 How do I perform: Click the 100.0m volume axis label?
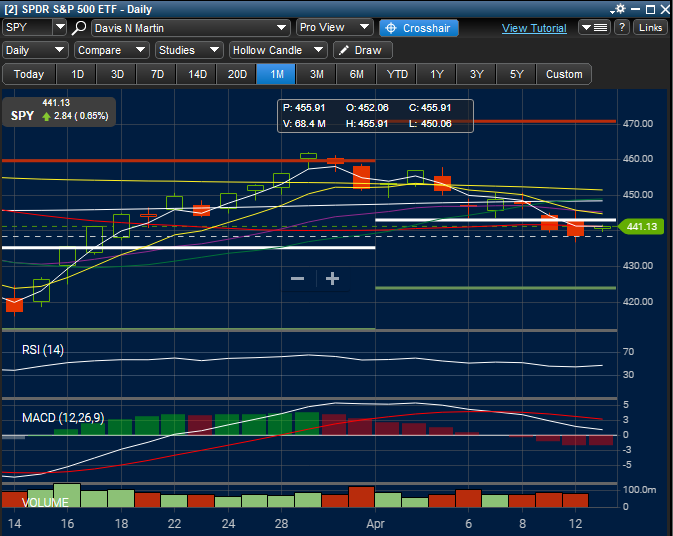pyautogui.click(x=640, y=490)
